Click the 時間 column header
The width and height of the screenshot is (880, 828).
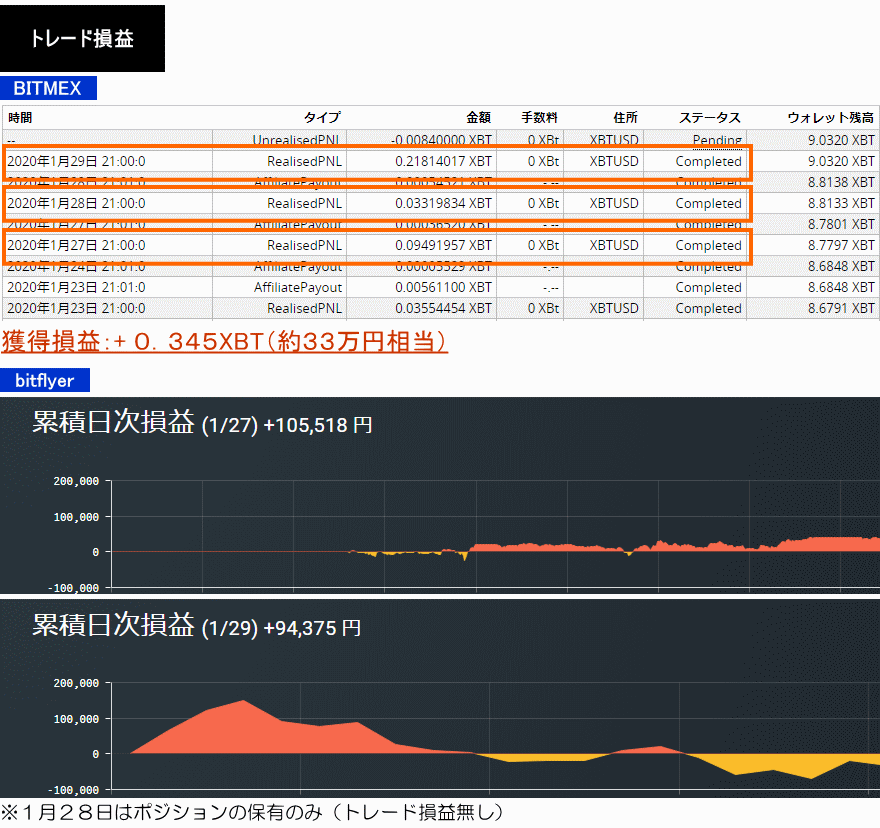[x=20, y=118]
